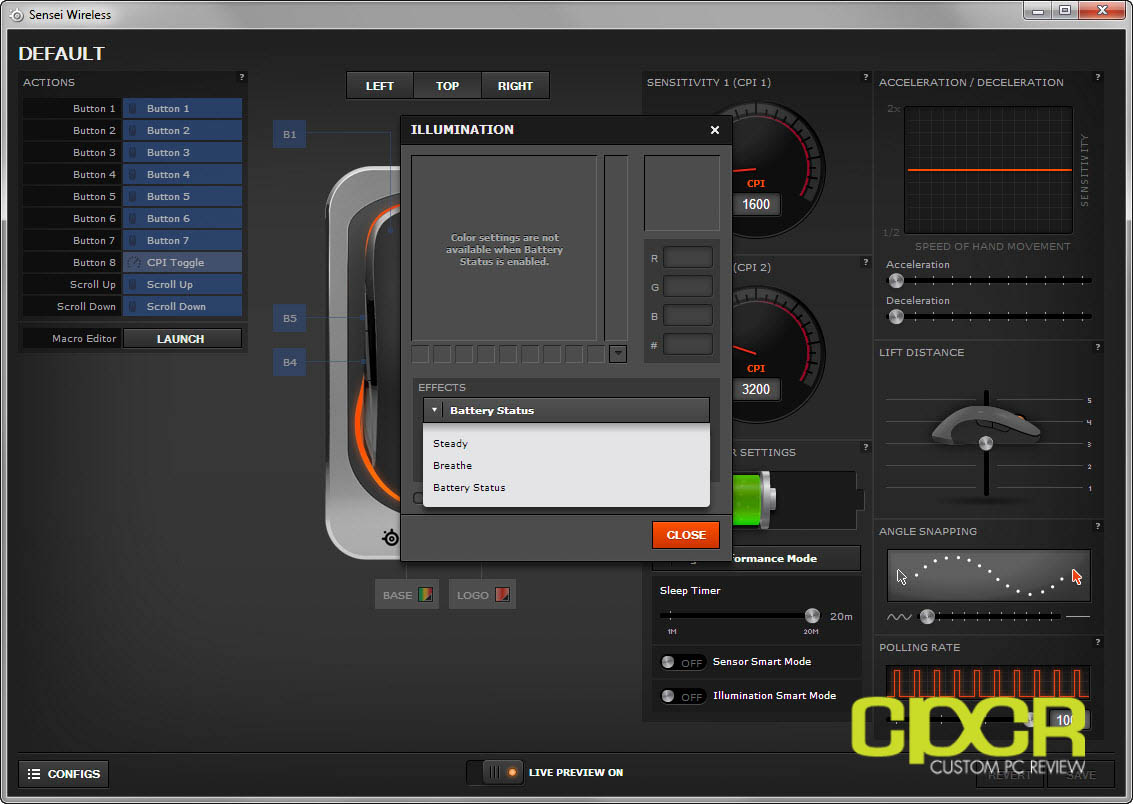Switch to the LEFT mouse view tab
Viewport: 1133px width, 804px height.
(x=379, y=86)
